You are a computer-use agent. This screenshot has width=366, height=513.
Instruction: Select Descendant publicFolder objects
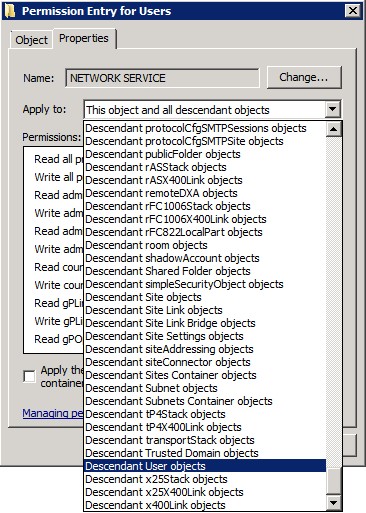(205, 154)
